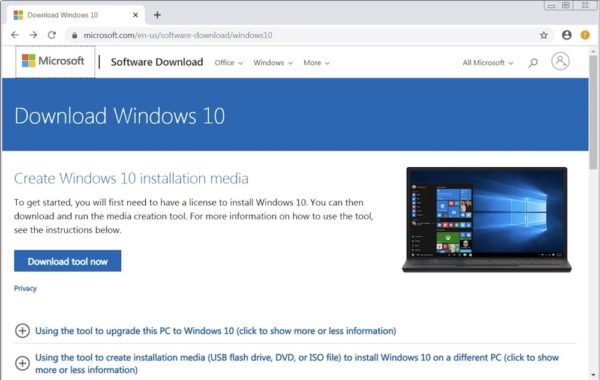
Task: Maximize the browser window
Action: click(566, 5)
